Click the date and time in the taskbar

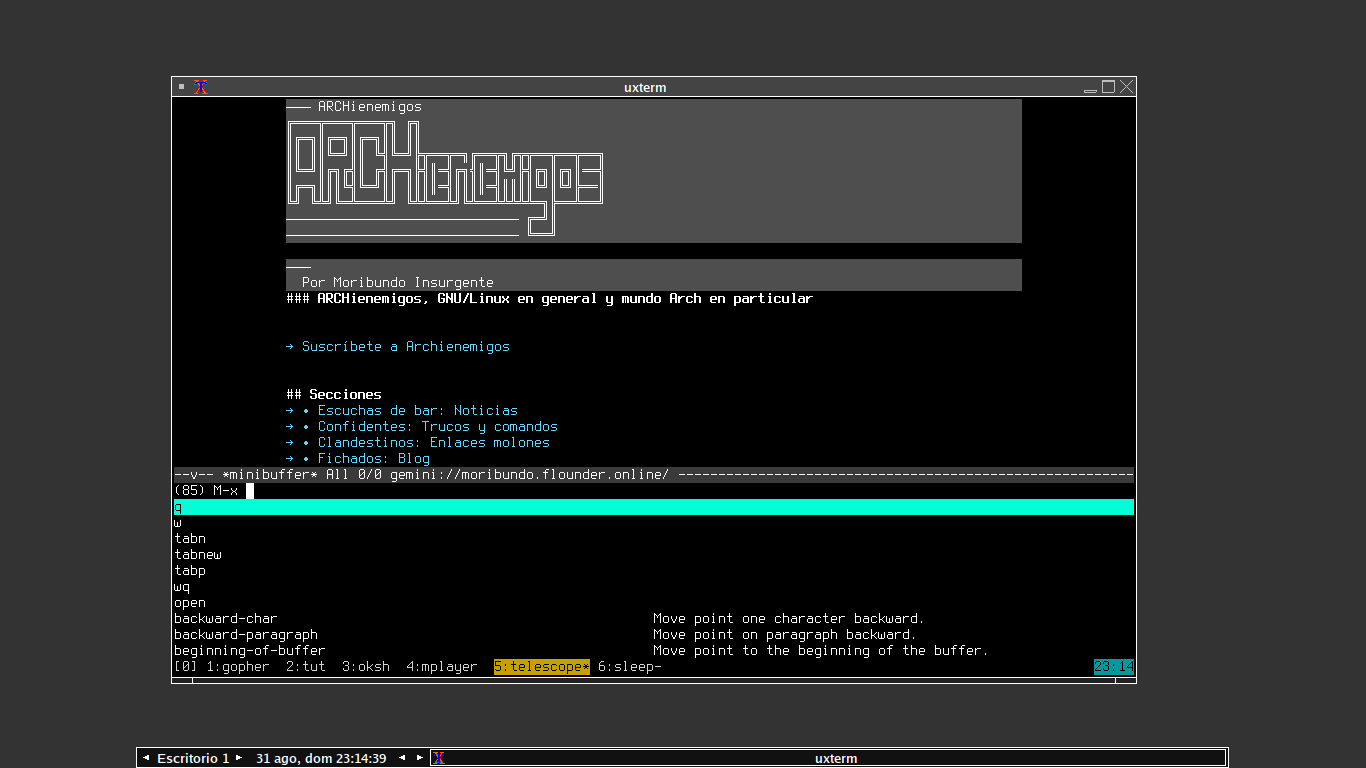click(x=321, y=758)
